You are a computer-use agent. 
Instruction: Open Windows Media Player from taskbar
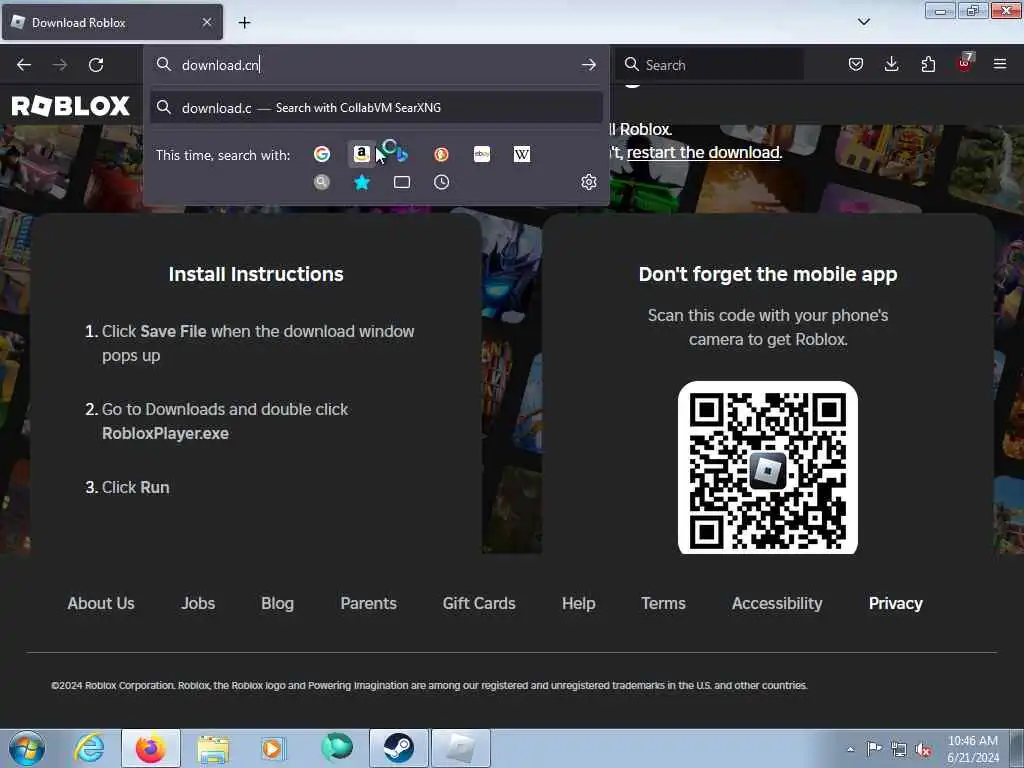click(x=273, y=748)
